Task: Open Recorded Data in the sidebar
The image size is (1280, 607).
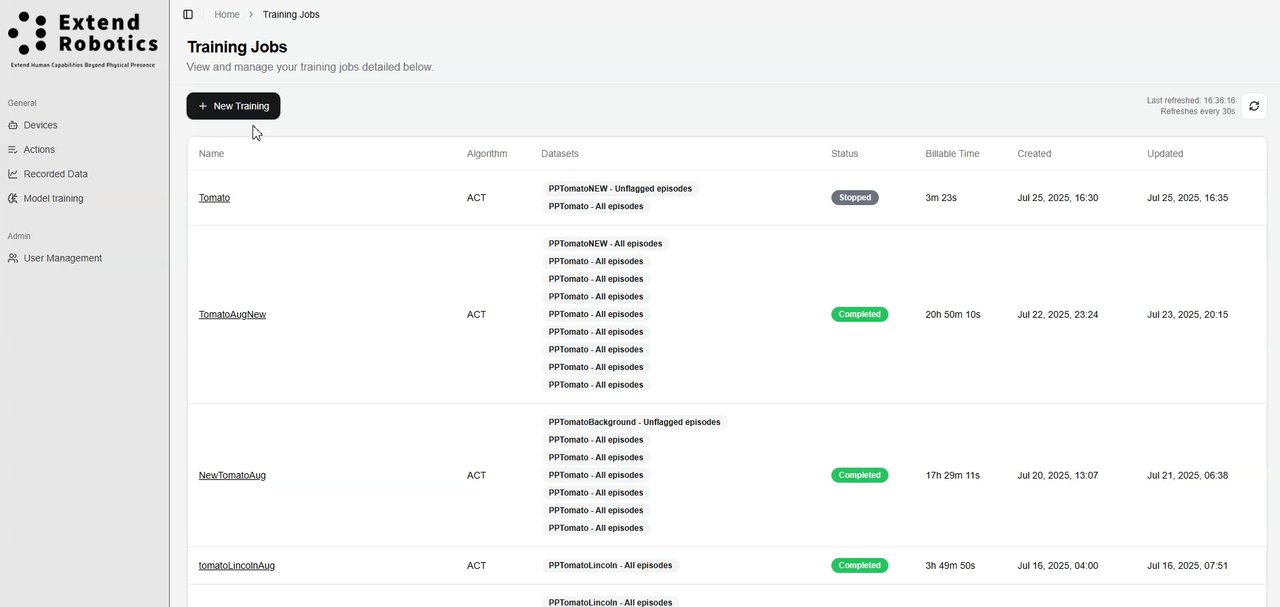Action: point(55,174)
